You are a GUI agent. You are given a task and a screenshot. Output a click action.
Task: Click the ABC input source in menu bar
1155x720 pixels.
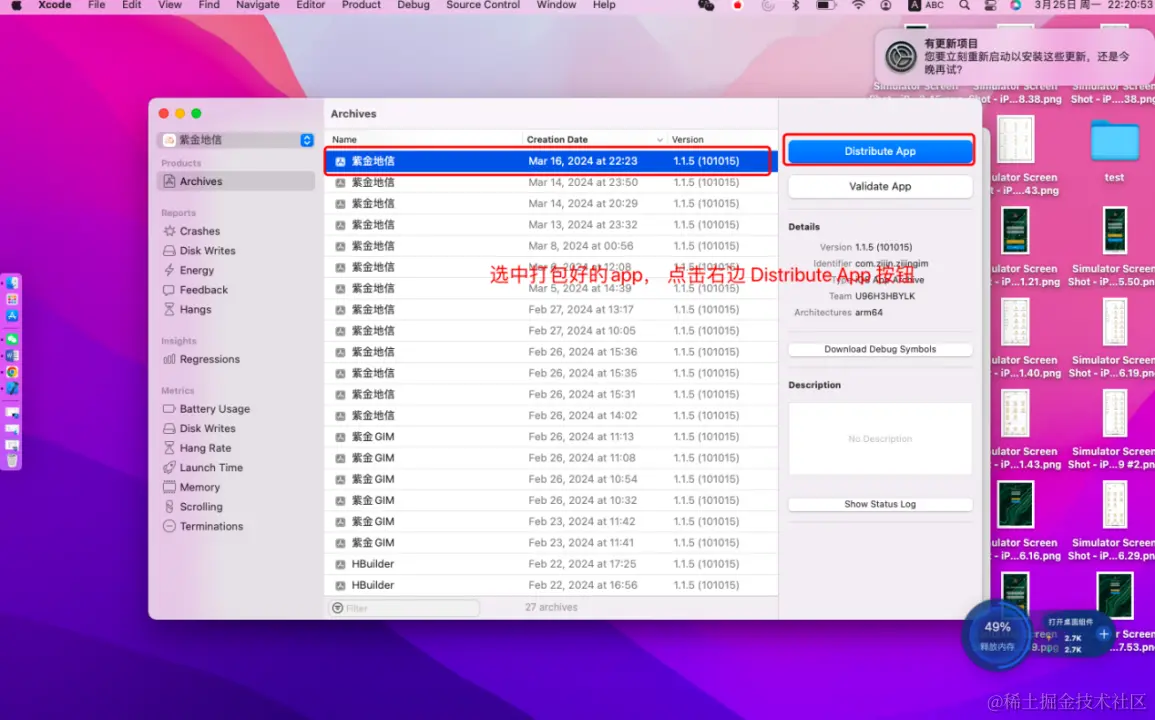pos(927,5)
